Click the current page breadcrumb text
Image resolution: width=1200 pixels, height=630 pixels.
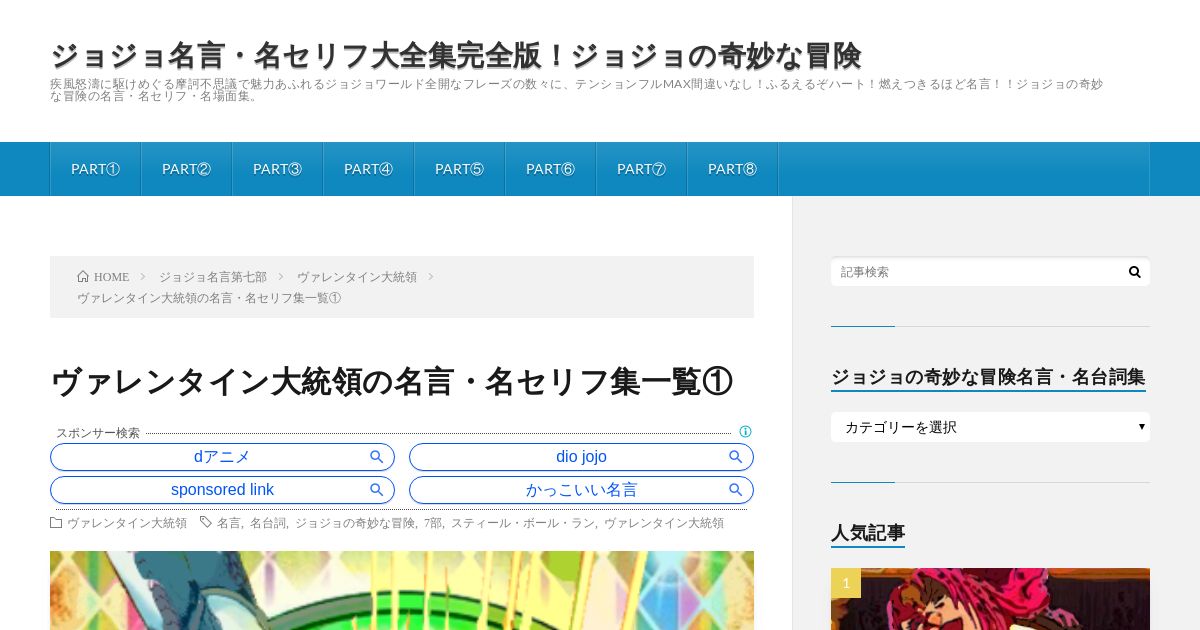[209, 298]
